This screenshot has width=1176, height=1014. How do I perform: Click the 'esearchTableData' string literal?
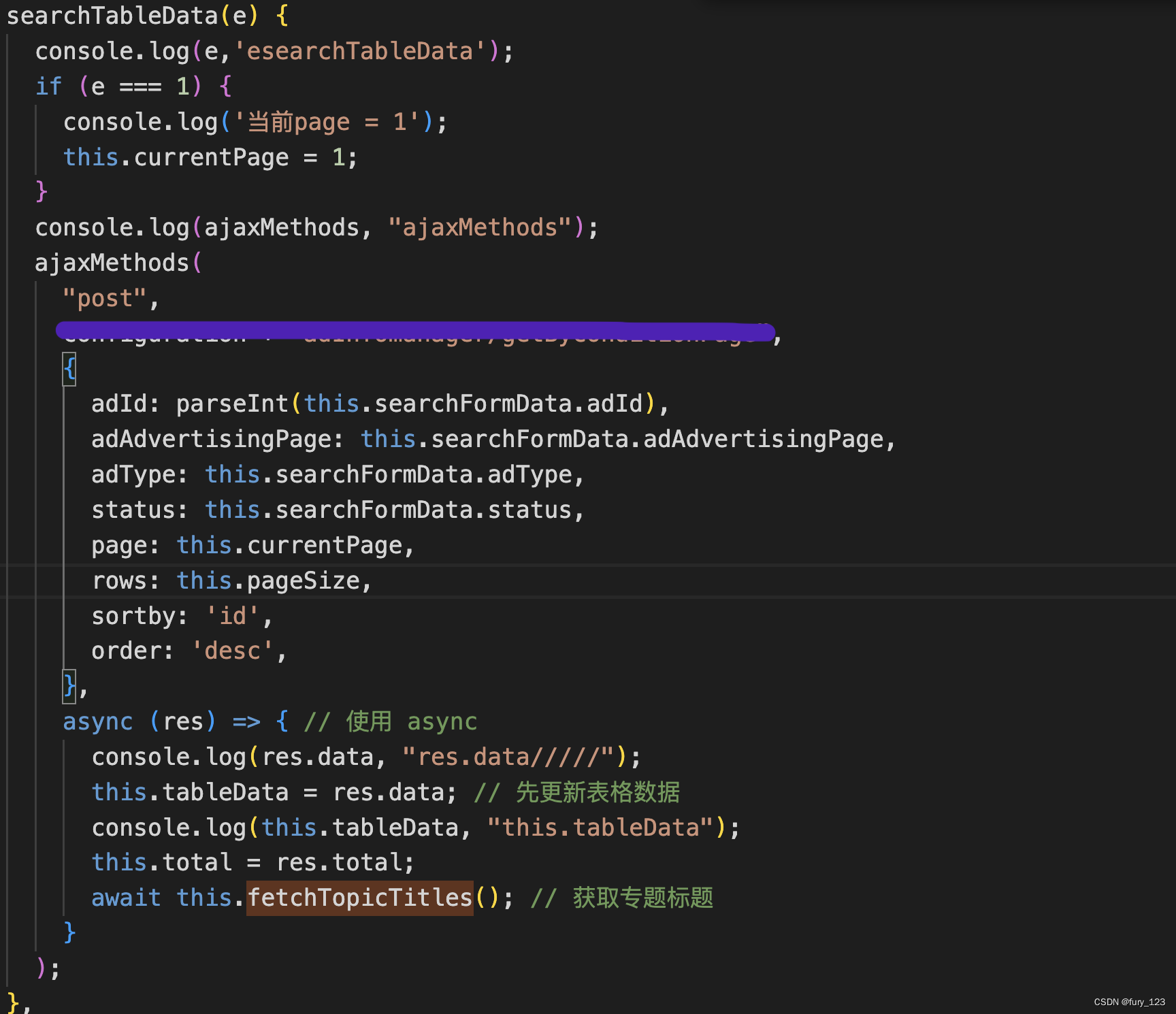(360, 51)
